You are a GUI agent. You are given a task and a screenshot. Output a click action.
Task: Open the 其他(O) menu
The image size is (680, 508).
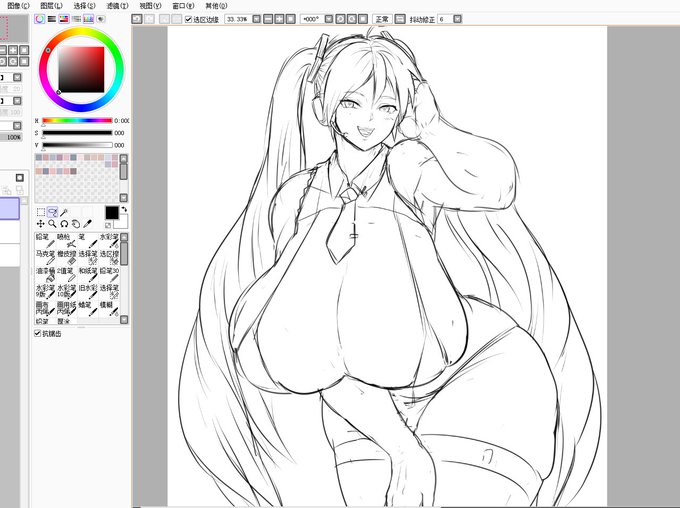tap(216, 6)
